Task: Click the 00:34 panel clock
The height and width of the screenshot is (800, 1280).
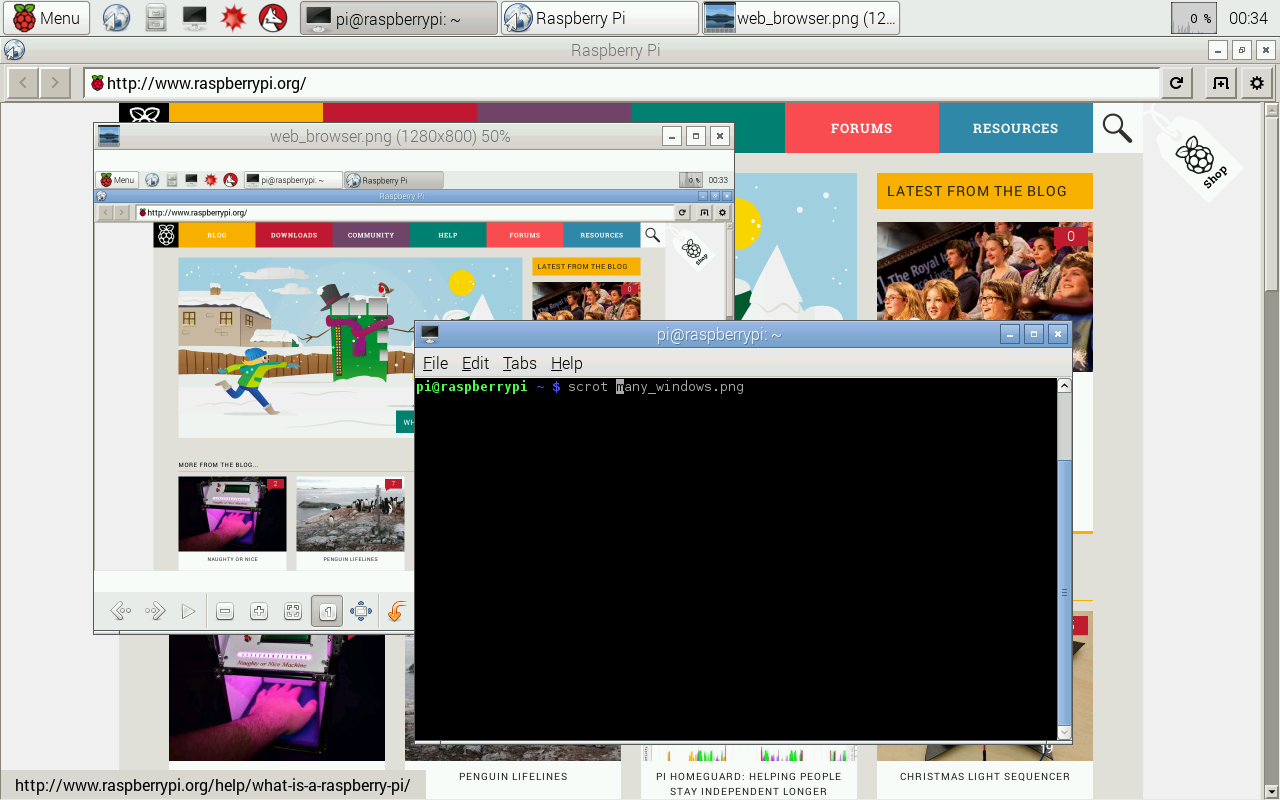Action: tap(1248, 18)
